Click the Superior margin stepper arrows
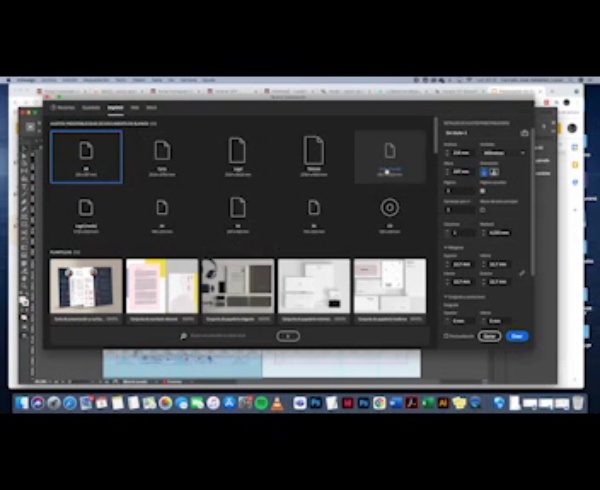 (x=447, y=264)
